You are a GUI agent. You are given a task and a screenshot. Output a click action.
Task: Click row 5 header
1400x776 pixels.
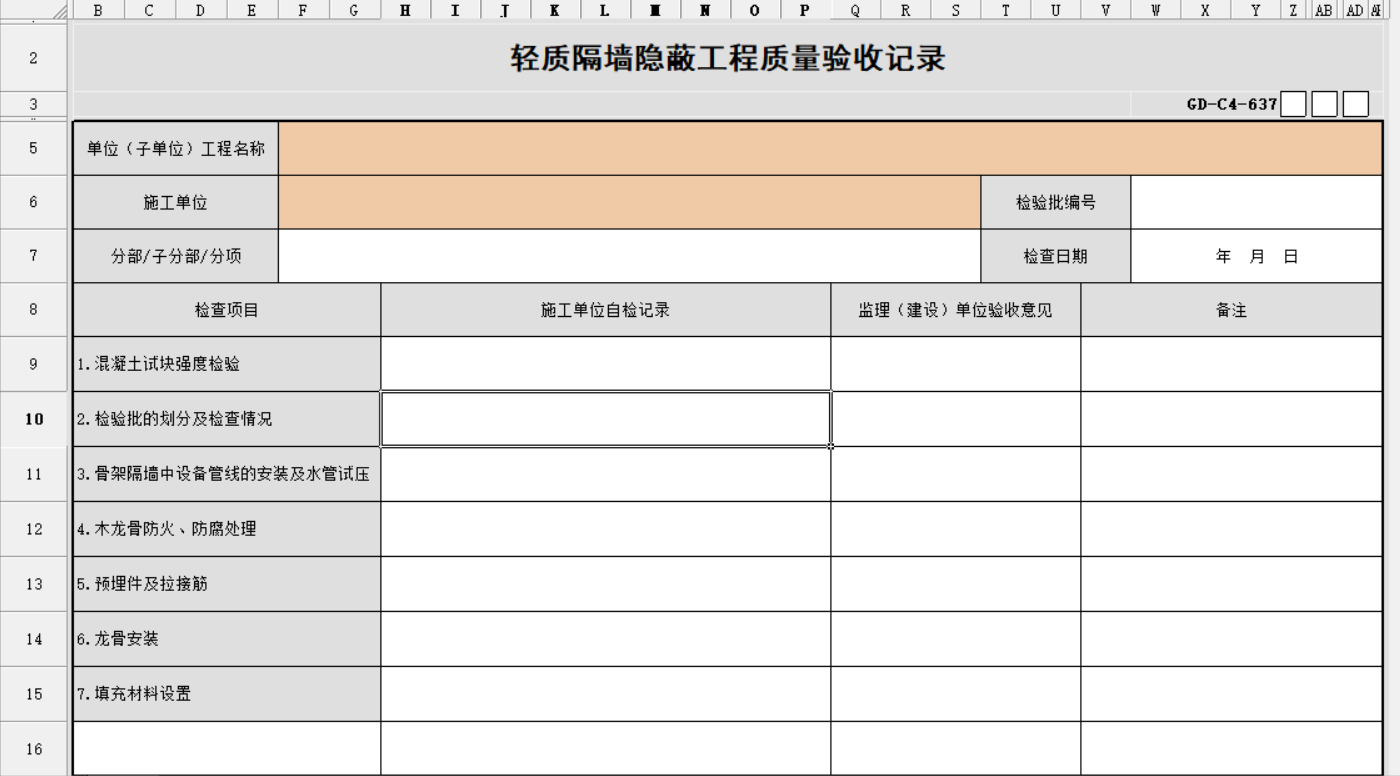[x=34, y=149]
